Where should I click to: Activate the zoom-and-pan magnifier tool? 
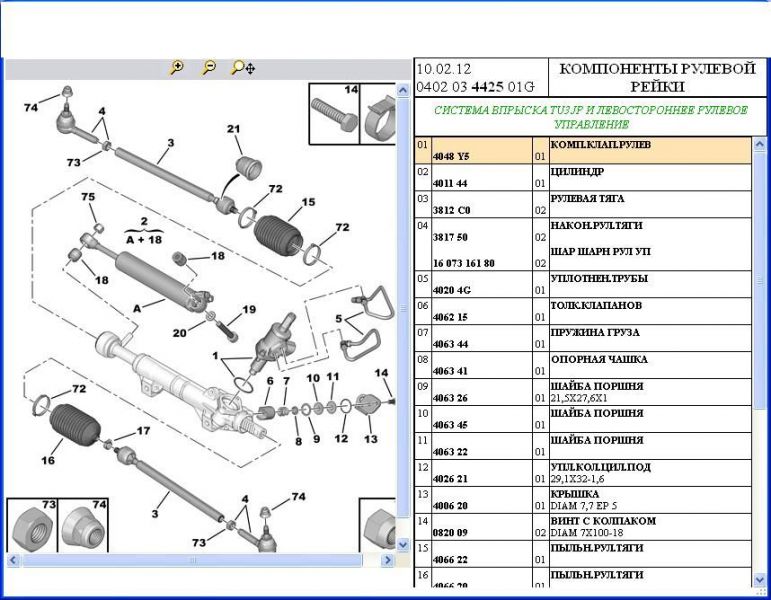242,68
